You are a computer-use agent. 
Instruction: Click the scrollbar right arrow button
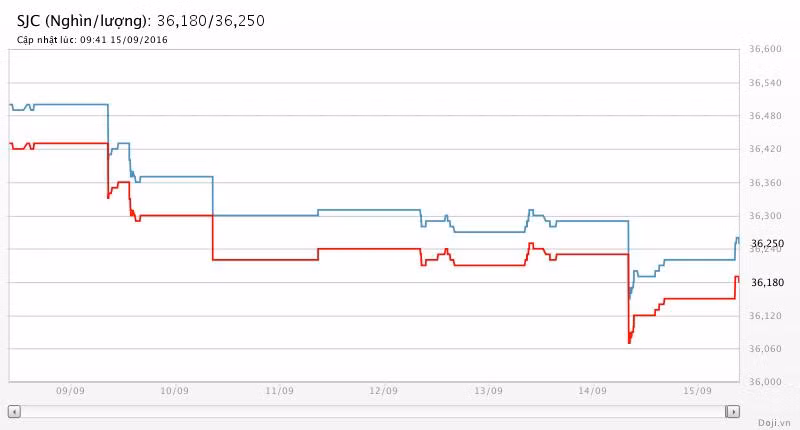pos(733,411)
